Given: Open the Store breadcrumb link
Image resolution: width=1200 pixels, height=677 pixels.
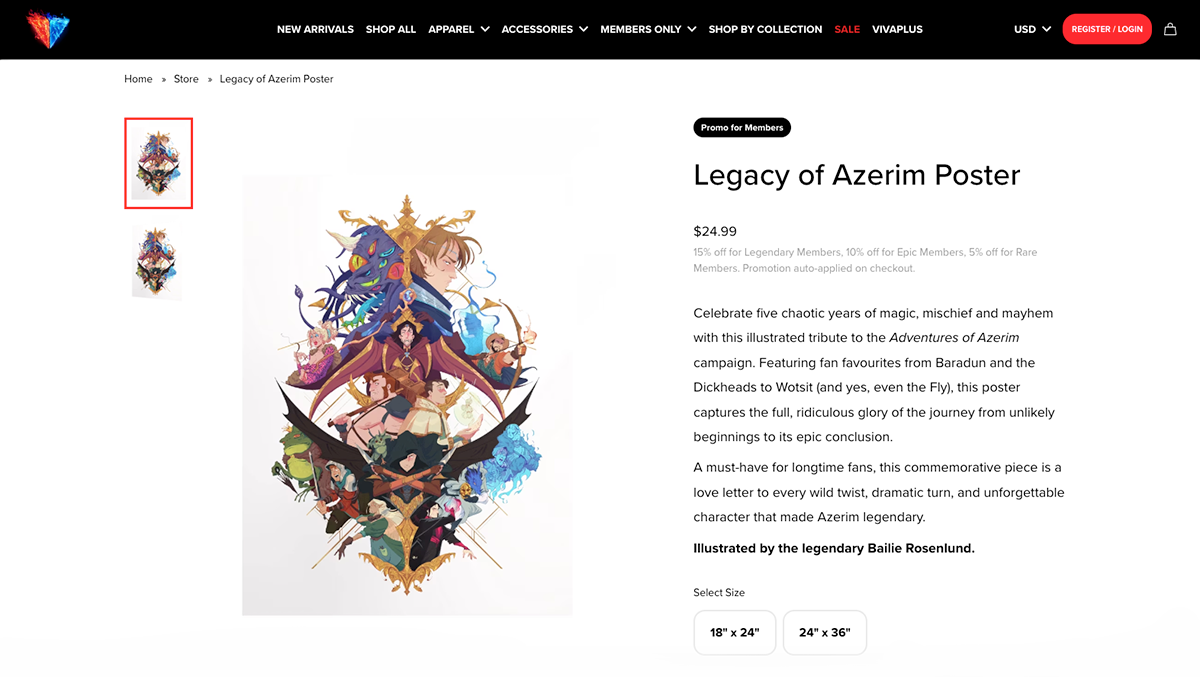Looking at the screenshot, I should point(186,79).
